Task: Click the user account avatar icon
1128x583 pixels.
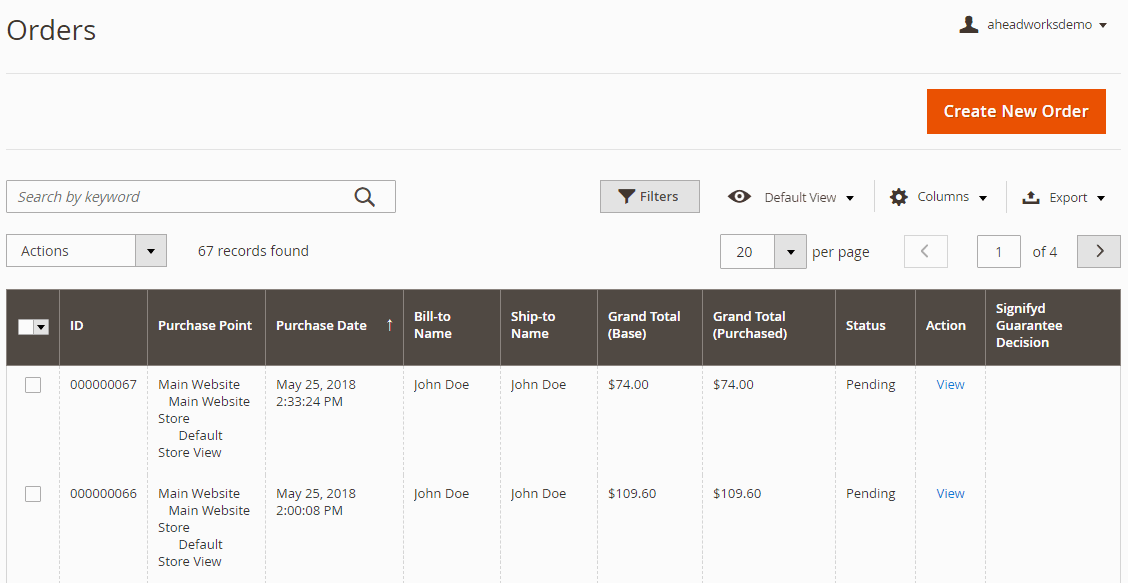Action: pyautogui.click(x=969, y=24)
